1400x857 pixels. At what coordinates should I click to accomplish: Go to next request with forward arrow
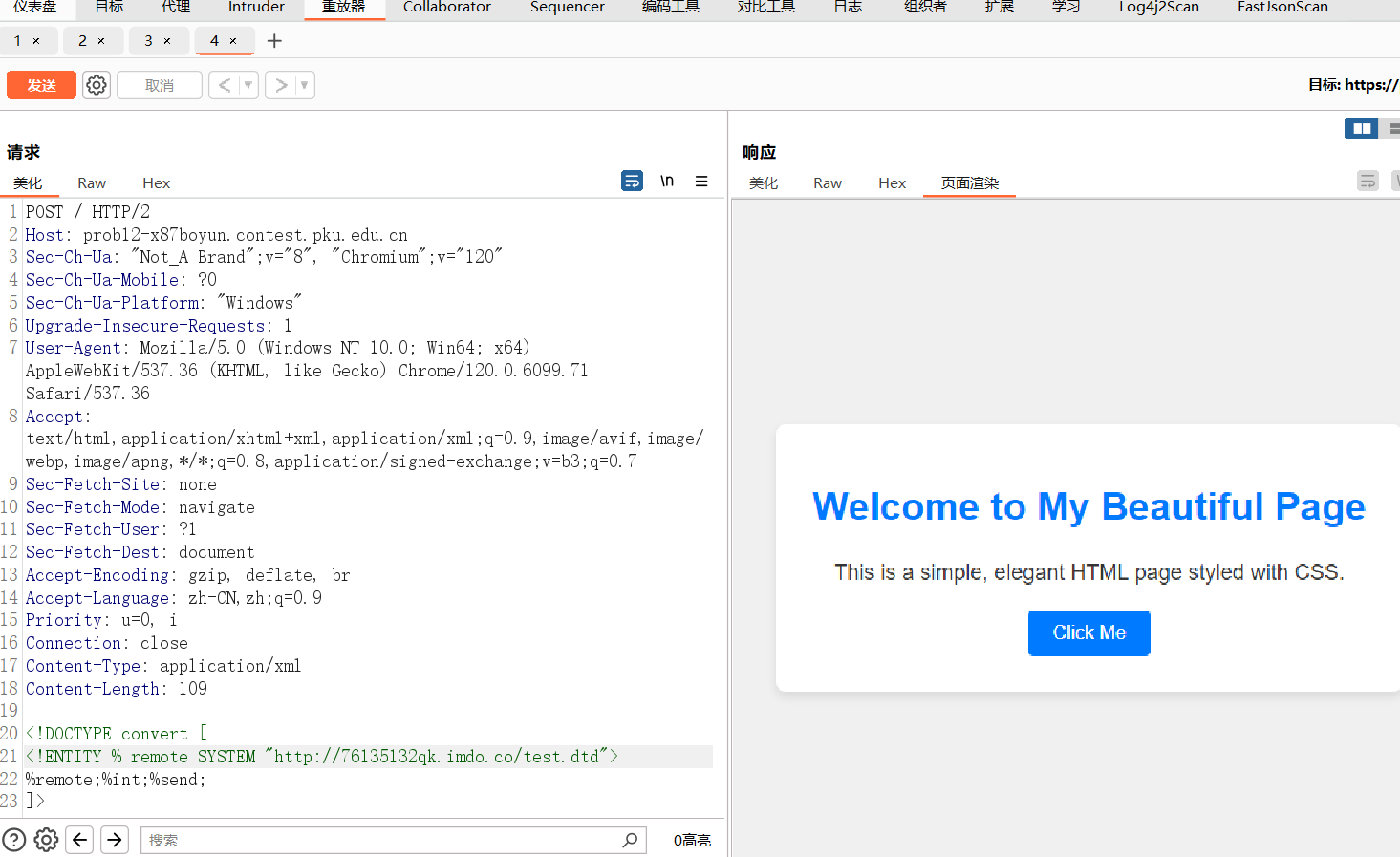pyautogui.click(x=280, y=85)
